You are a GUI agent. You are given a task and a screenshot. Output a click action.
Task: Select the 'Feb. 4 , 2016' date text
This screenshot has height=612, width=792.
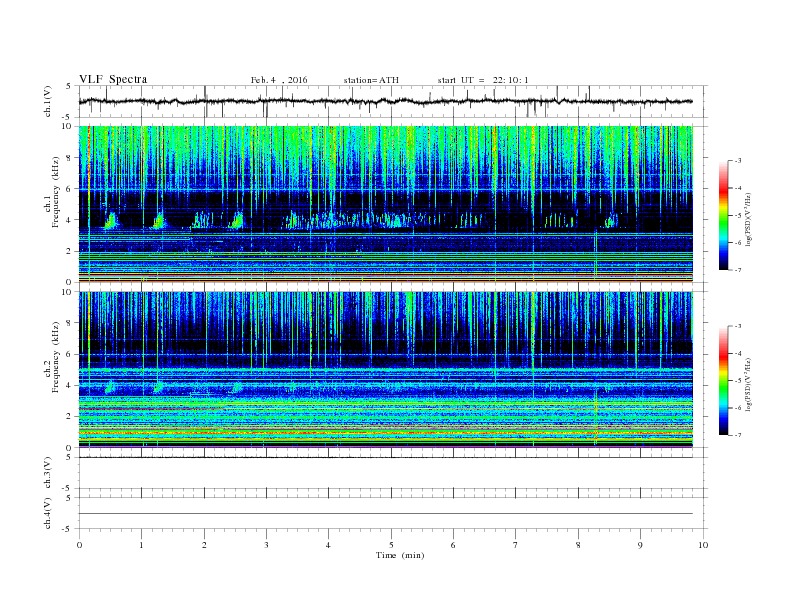(279, 80)
